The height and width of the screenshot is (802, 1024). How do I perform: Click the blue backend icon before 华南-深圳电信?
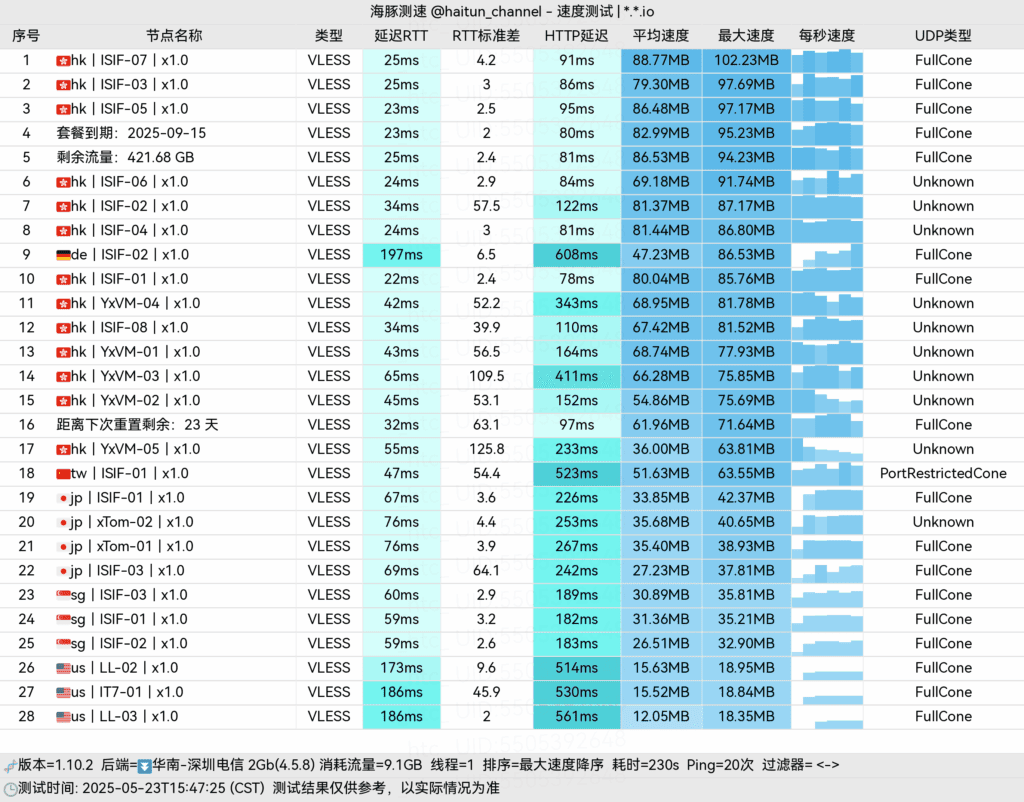(144, 765)
